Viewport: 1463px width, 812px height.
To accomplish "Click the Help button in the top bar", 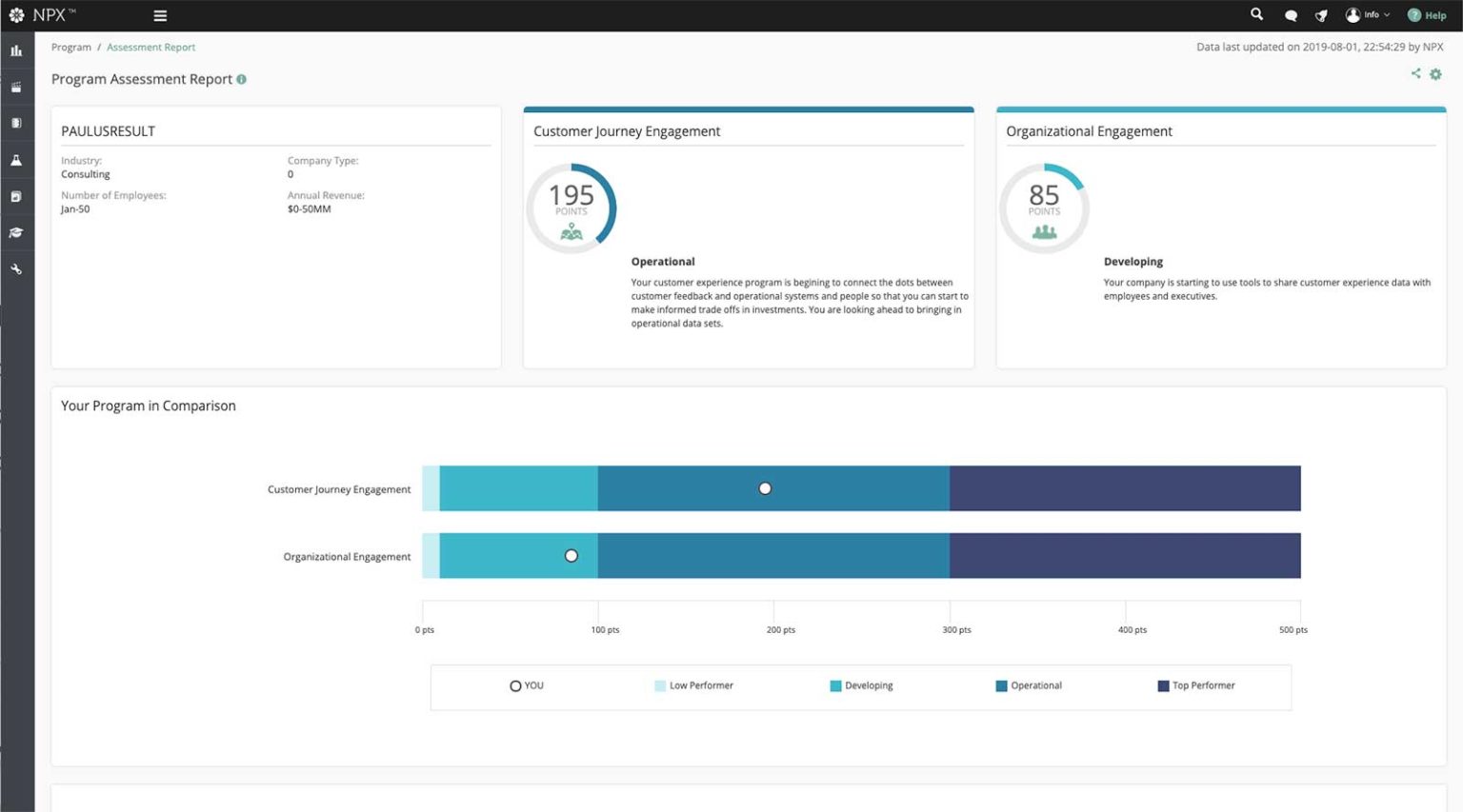I will click(1428, 14).
